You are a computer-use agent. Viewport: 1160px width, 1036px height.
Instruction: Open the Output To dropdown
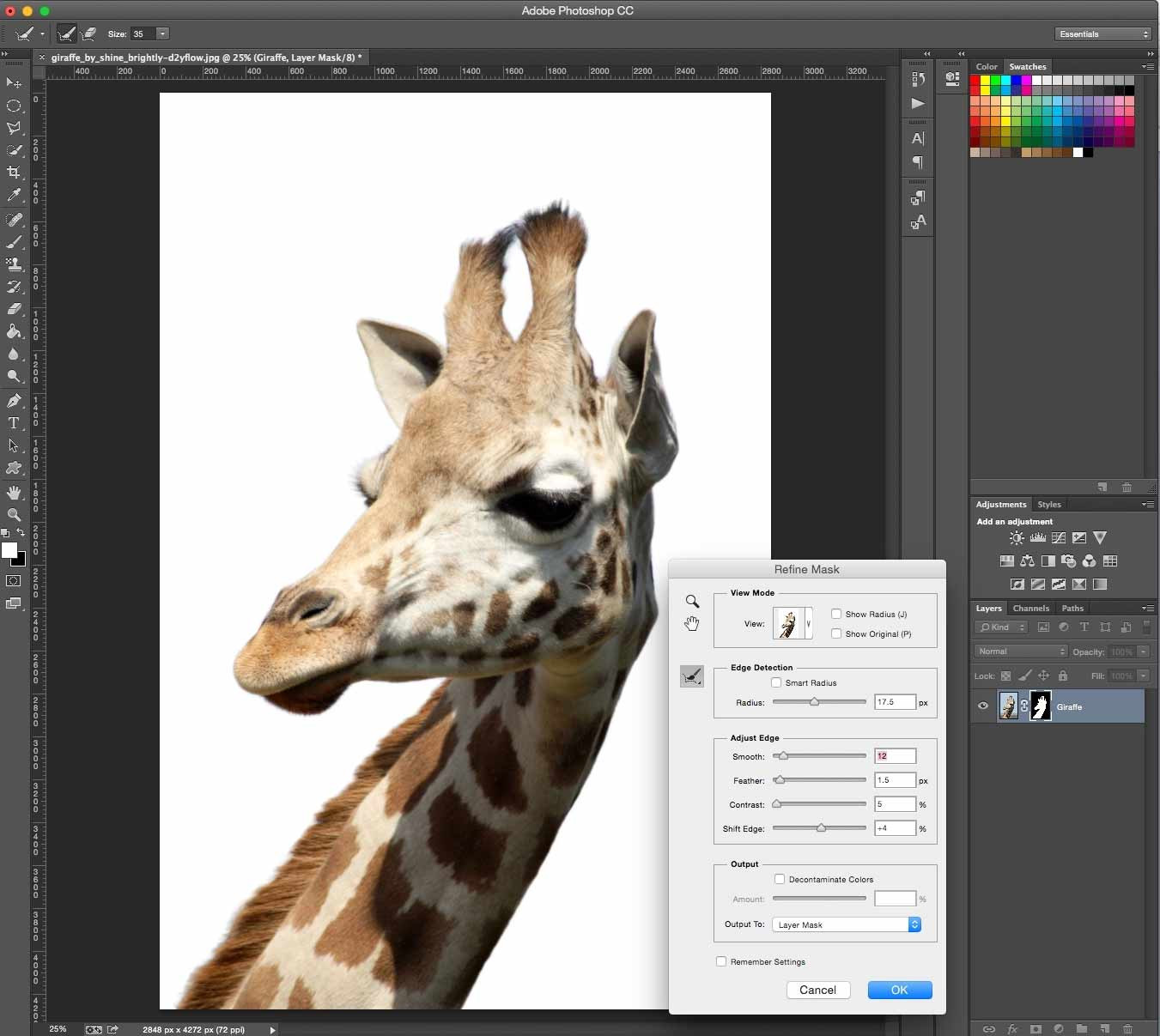point(846,924)
